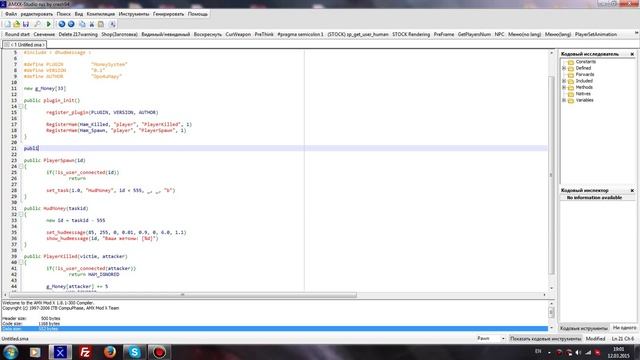
Task: Click the blue Redo arrow icon
Action: pos(71,24)
